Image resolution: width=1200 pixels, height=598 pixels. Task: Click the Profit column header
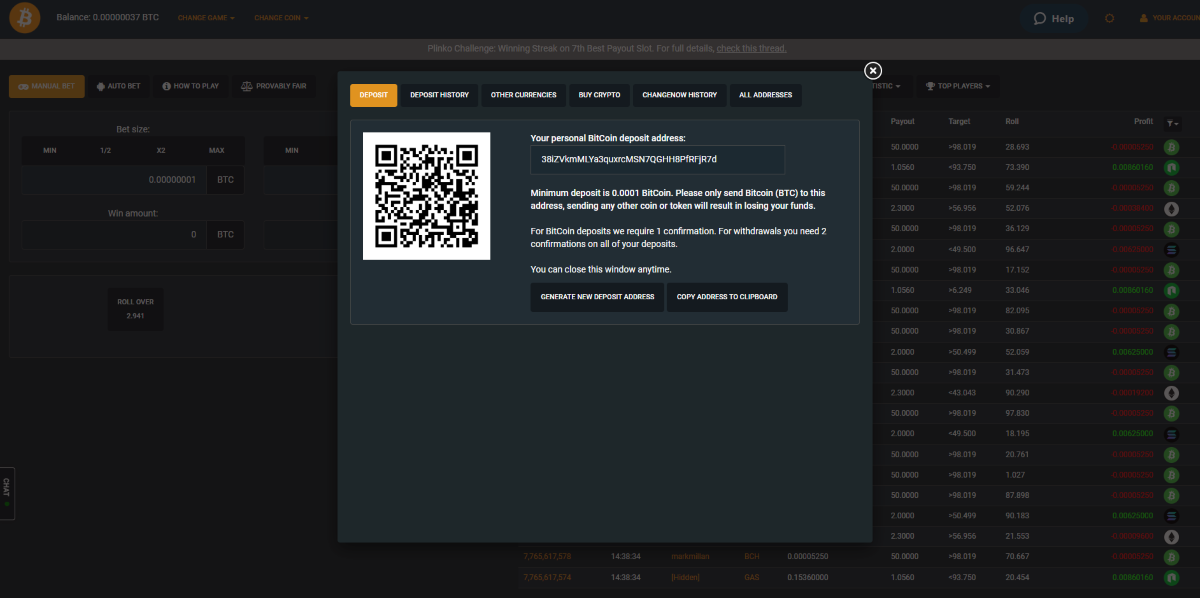pyautogui.click(x=1143, y=121)
